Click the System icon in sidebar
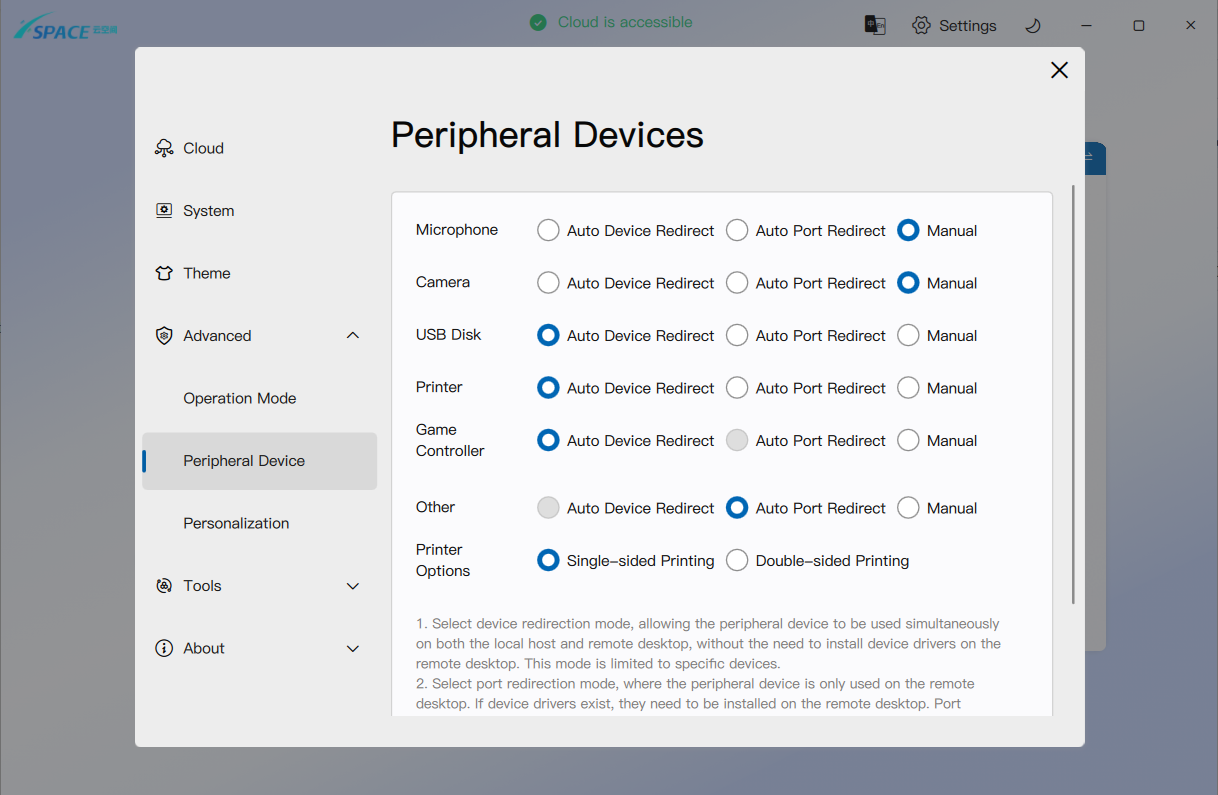Viewport: 1218px width, 795px height. tap(164, 211)
